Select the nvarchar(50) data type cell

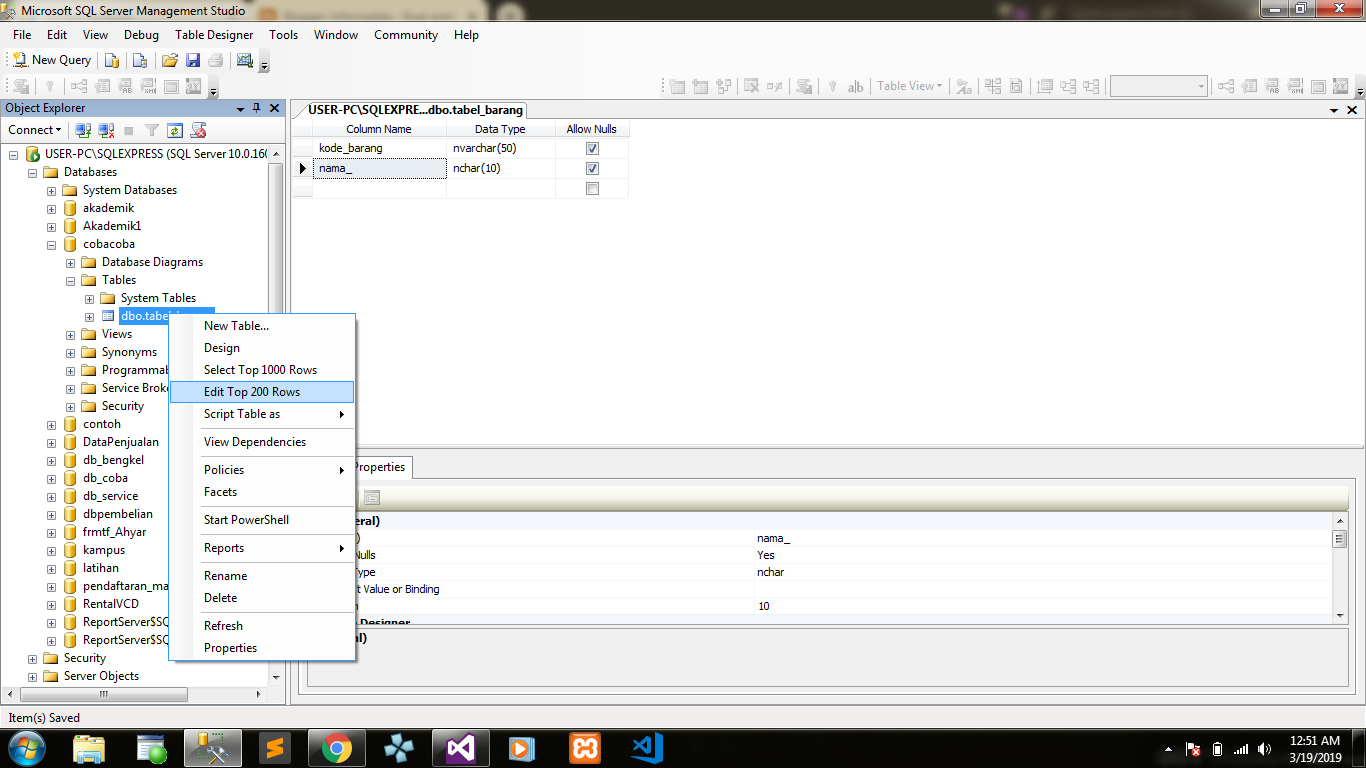click(x=501, y=148)
